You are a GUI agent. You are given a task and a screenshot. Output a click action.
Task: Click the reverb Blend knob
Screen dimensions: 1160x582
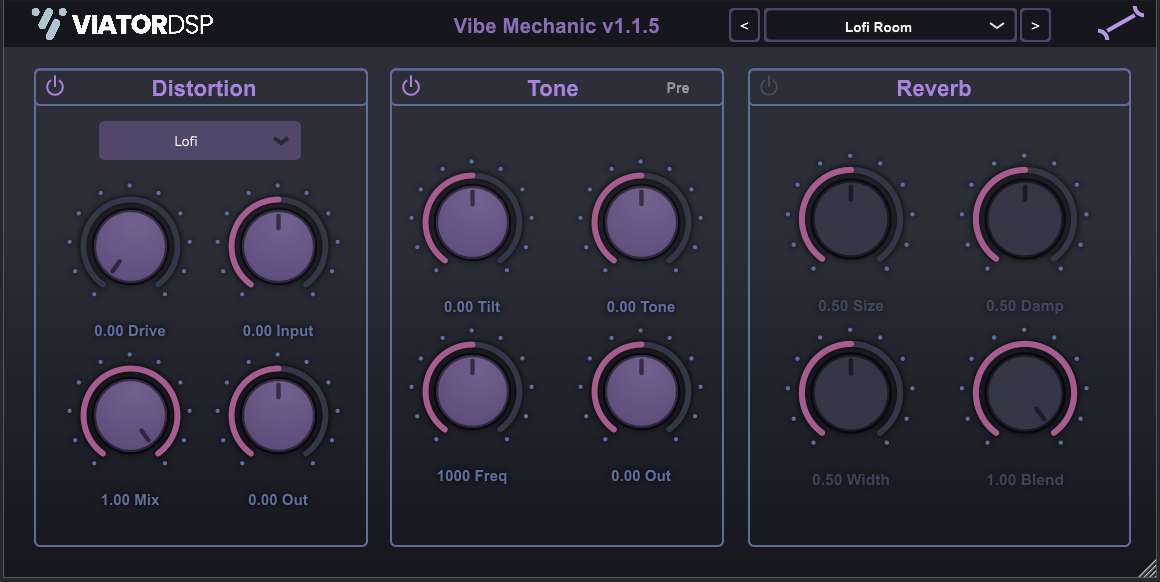(x=1025, y=391)
